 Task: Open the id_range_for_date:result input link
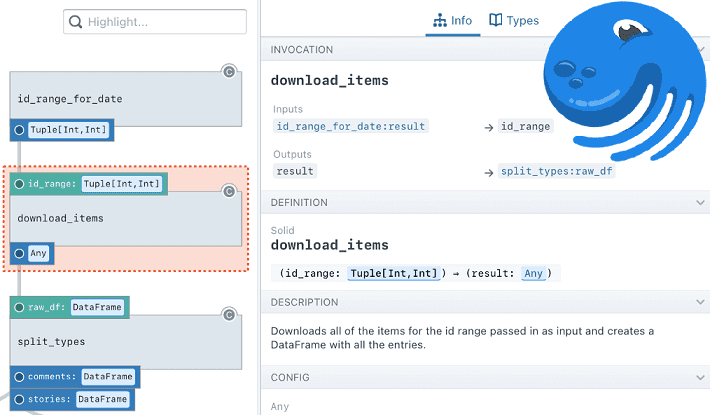tap(350, 126)
